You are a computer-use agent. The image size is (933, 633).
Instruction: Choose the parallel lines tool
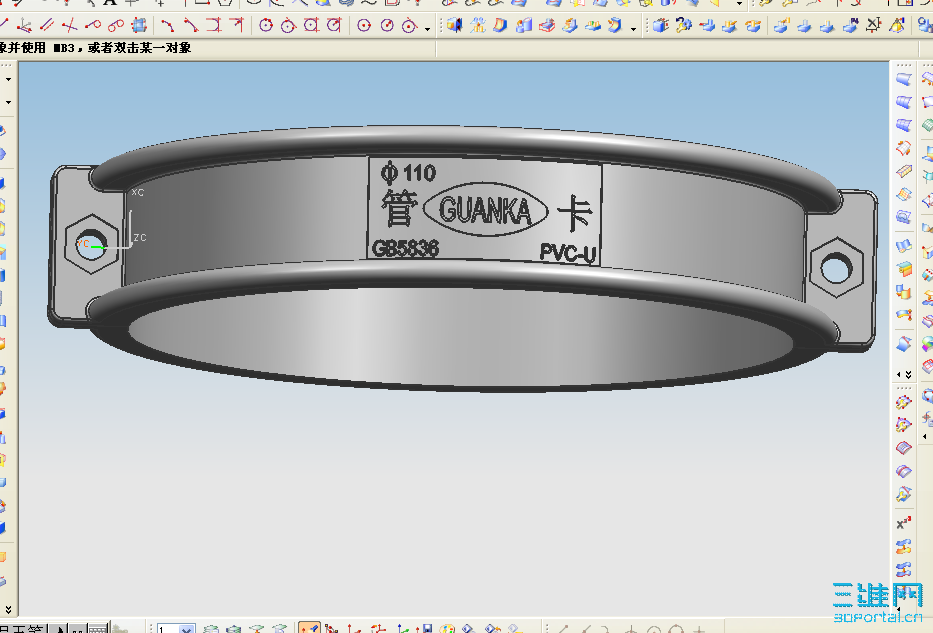point(48,25)
